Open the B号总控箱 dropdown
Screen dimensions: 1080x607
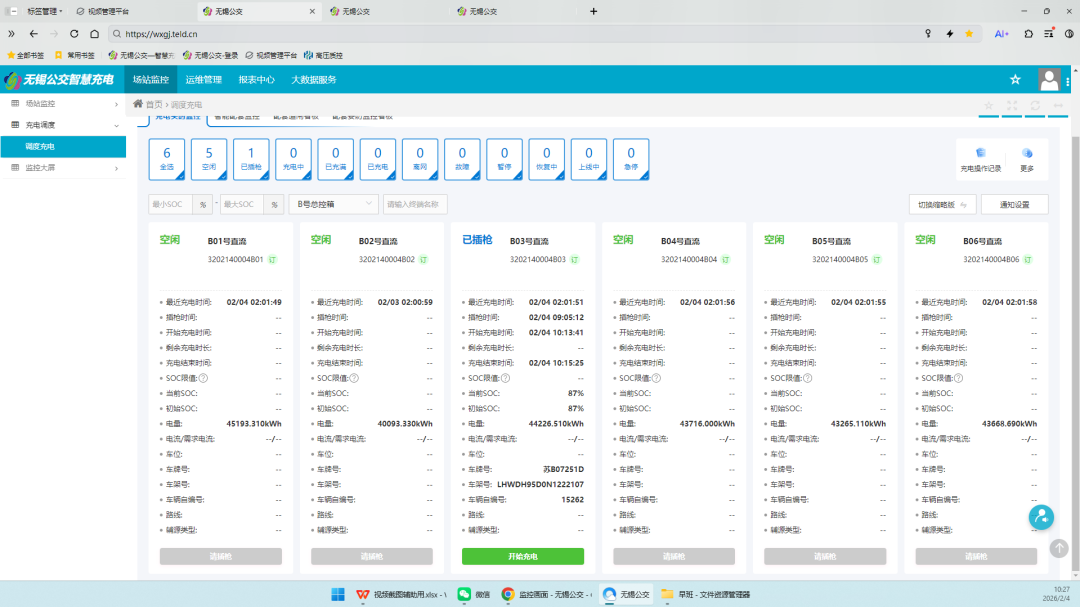[x=334, y=204]
